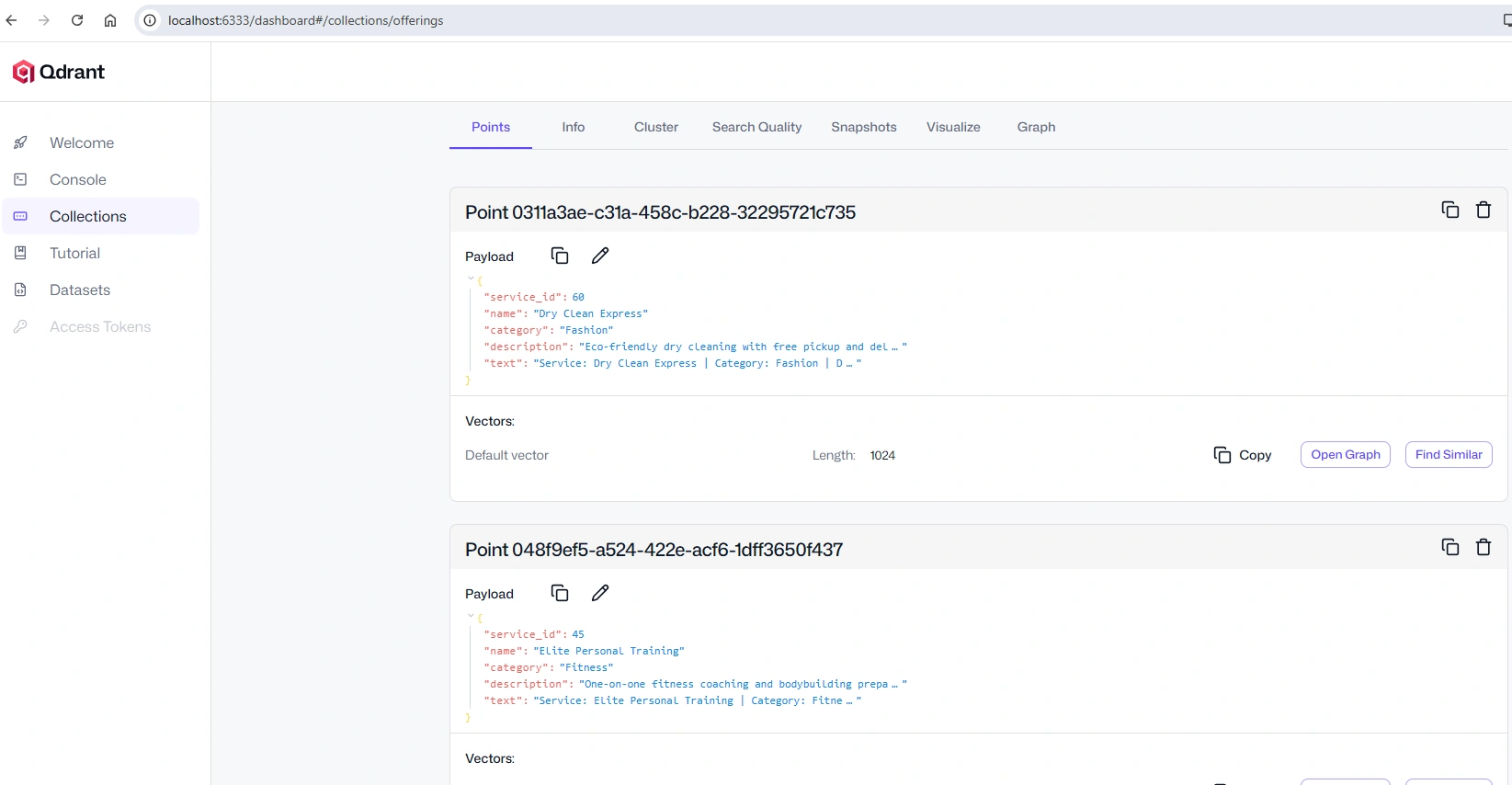Viewport: 1512px width, 785px height.
Task: Edit payload of Elite Personal Training point
Action: 600,593
